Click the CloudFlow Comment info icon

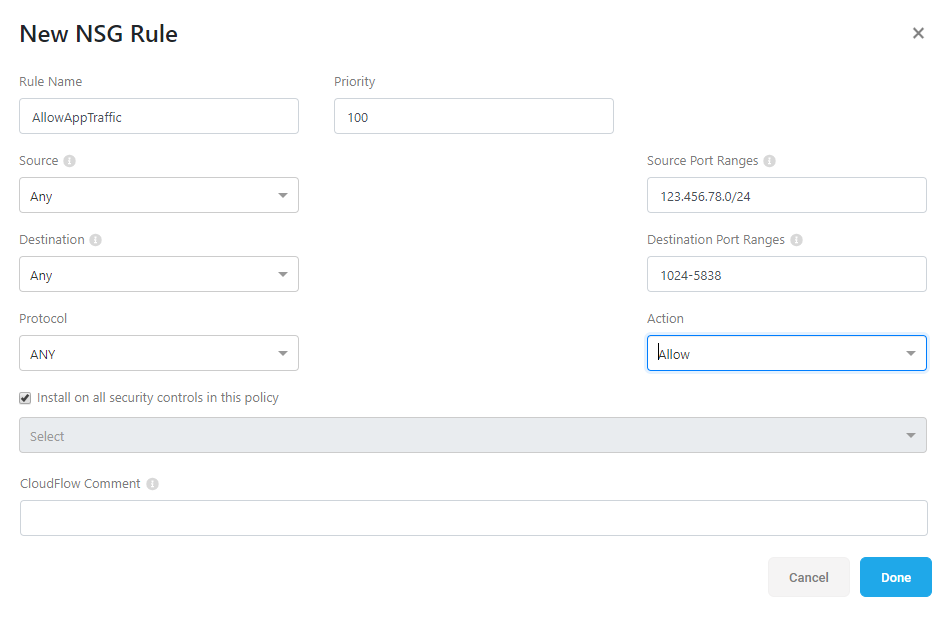152,484
